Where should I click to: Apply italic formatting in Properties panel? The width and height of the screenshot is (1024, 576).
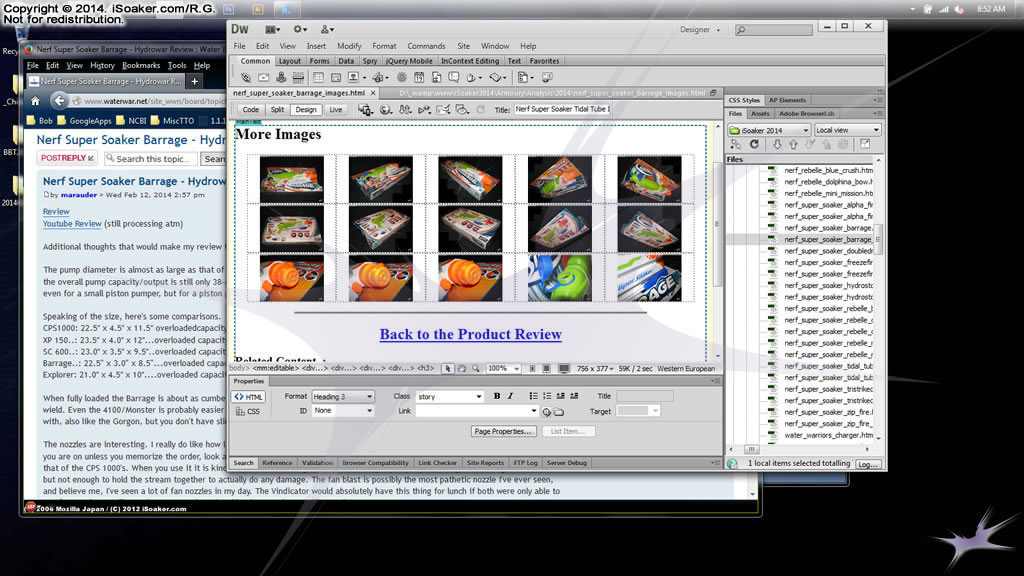pyautogui.click(x=510, y=396)
